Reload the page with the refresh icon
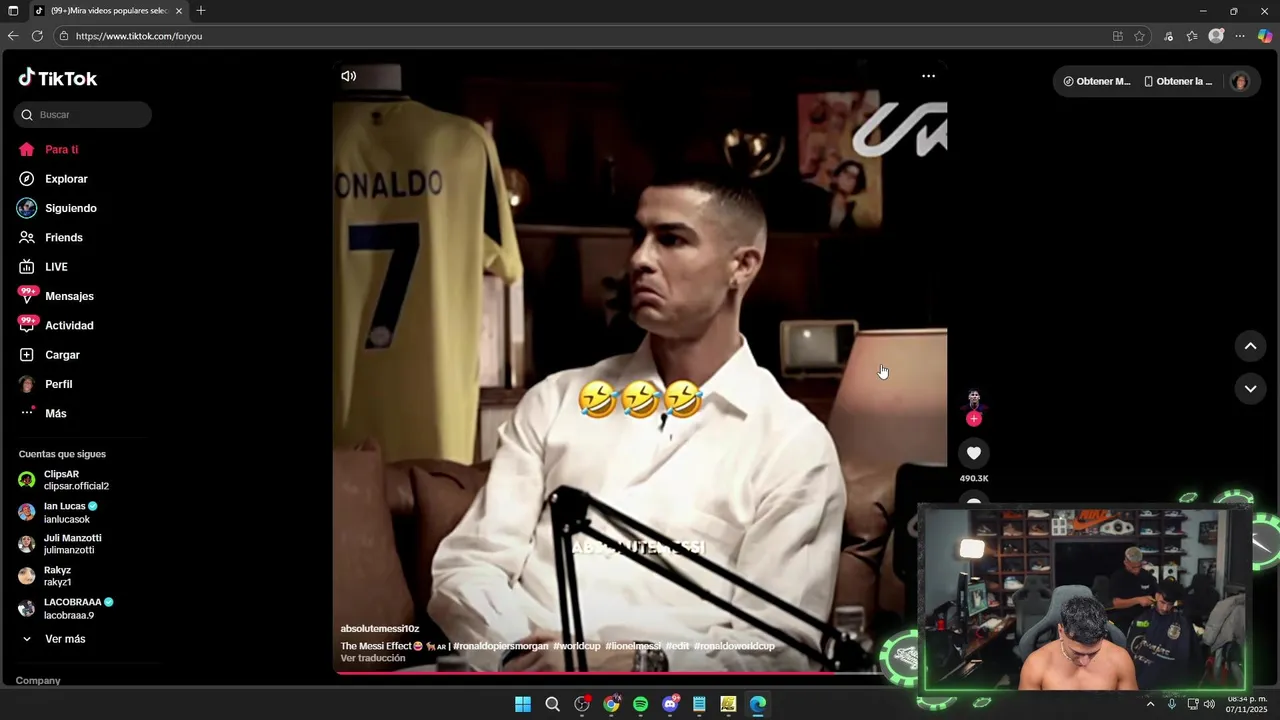 click(37, 36)
